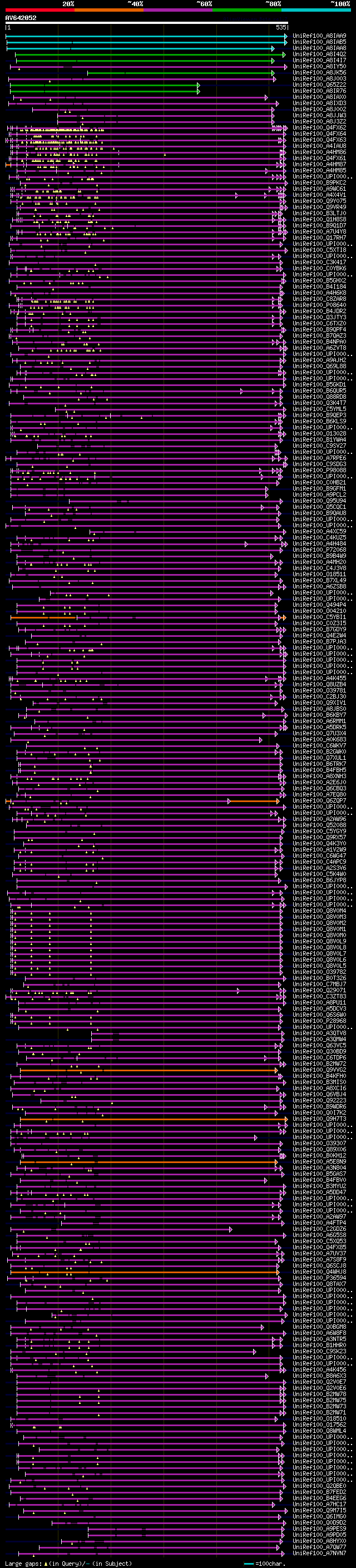Select the UniRef100_C3K417 label
This screenshot has height=1568, width=356.
319,263
